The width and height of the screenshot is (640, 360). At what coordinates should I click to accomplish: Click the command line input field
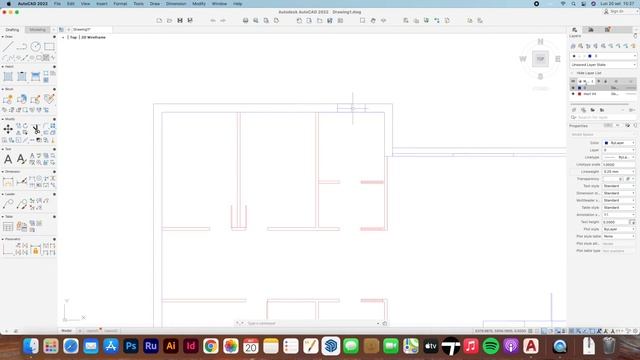[x=311, y=323]
